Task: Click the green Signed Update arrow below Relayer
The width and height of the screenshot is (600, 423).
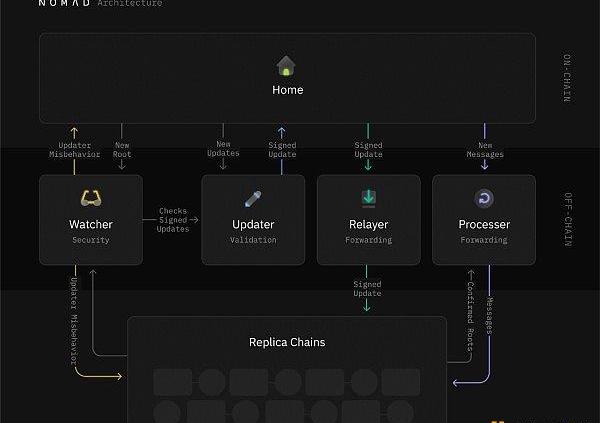Action: [367, 304]
